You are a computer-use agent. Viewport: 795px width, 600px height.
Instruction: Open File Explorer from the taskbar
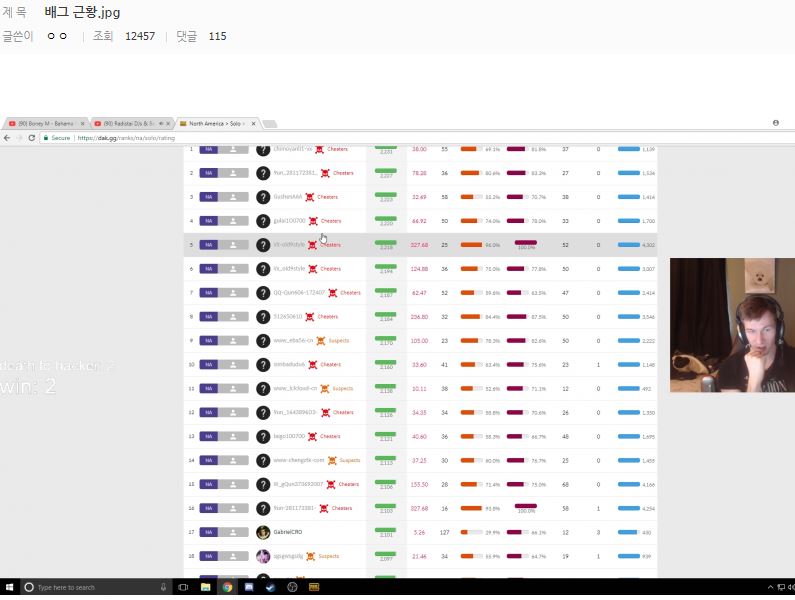coord(205,588)
